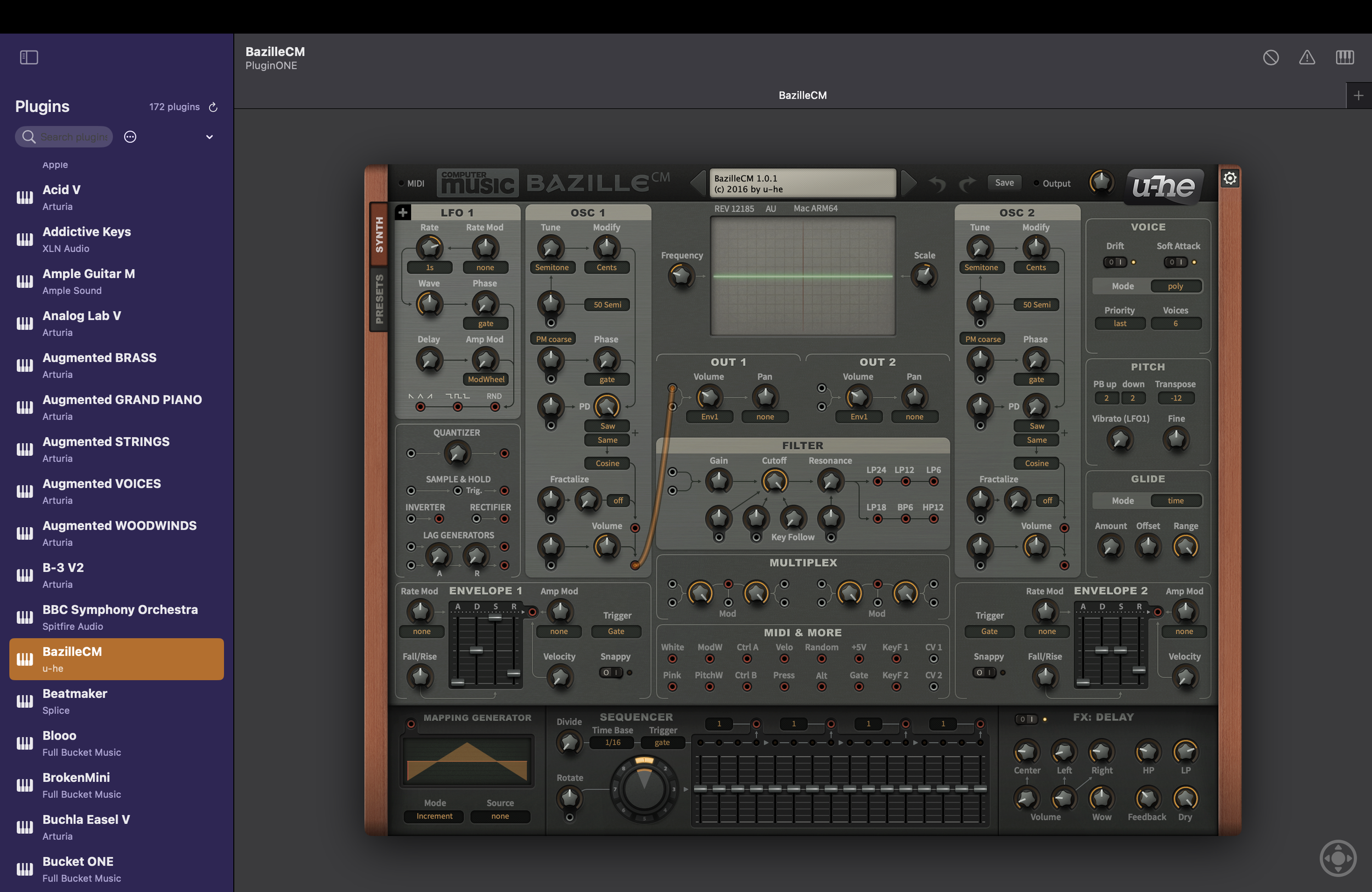Image resolution: width=1372 pixels, height=892 pixels.
Task: Click the plugin list refresh icon
Action: pyautogui.click(x=213, y=106)
